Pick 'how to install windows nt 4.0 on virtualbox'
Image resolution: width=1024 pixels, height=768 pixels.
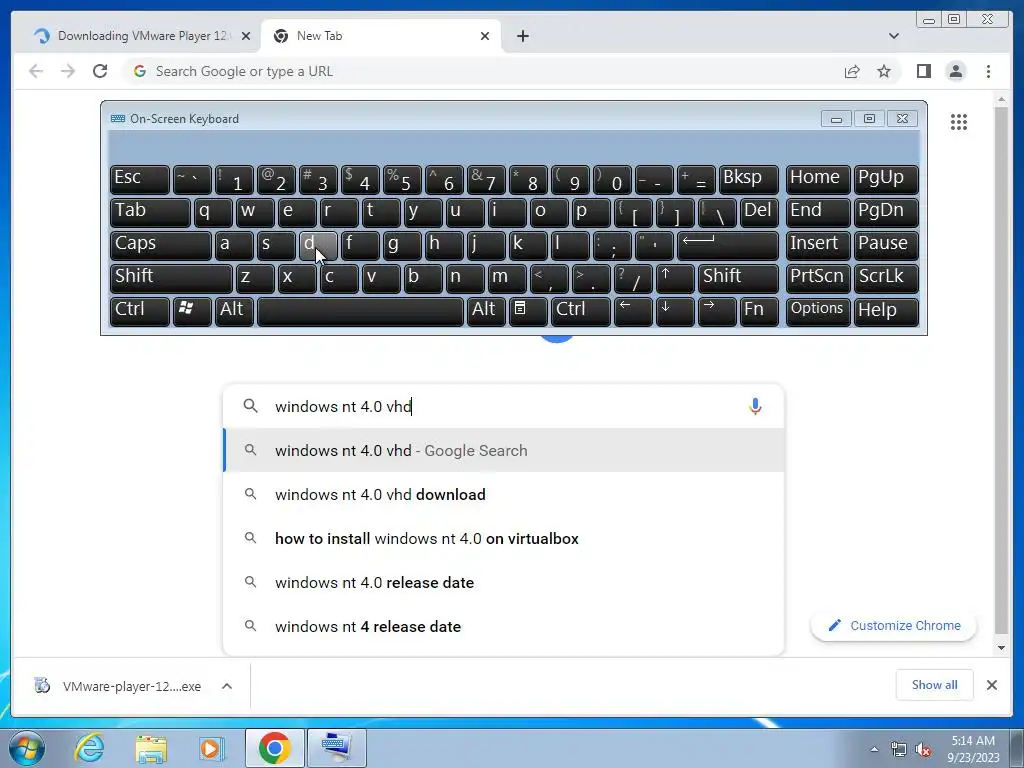click(503, 539)
